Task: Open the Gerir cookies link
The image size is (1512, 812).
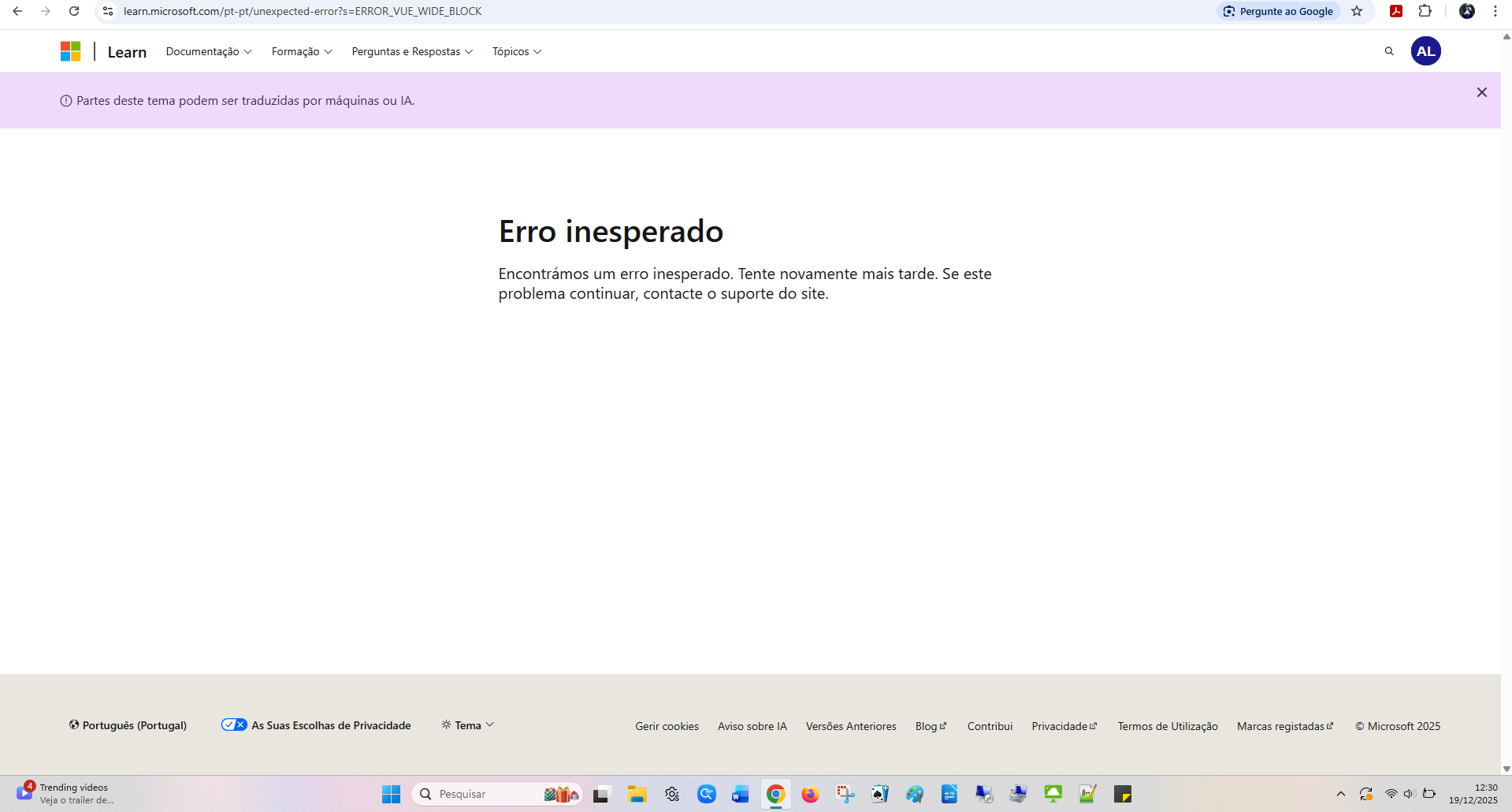Action: click(x=667, y=725)
